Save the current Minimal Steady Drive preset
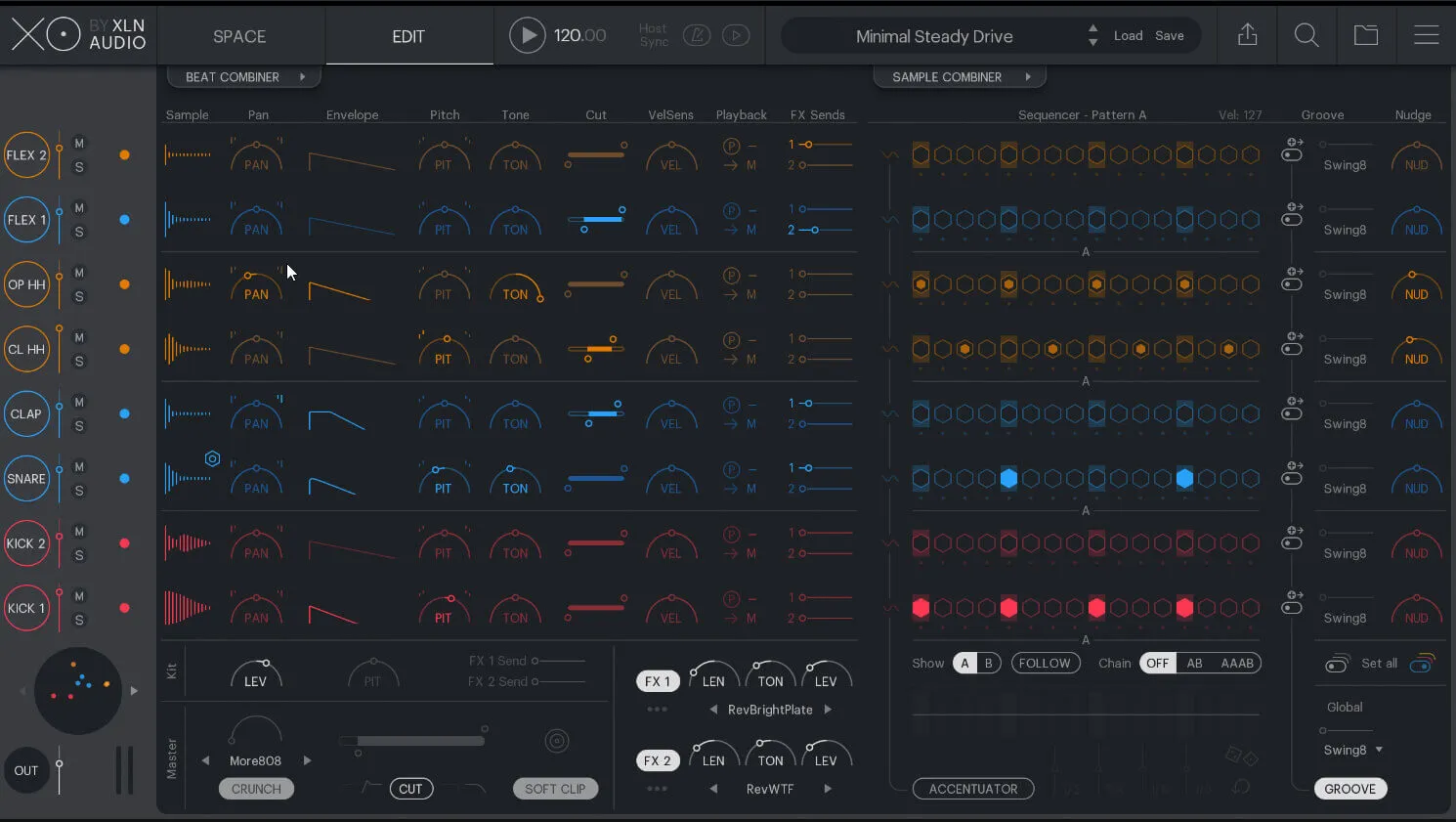Viewport: 1456px width, 822px height. [x=1170, y=35]
